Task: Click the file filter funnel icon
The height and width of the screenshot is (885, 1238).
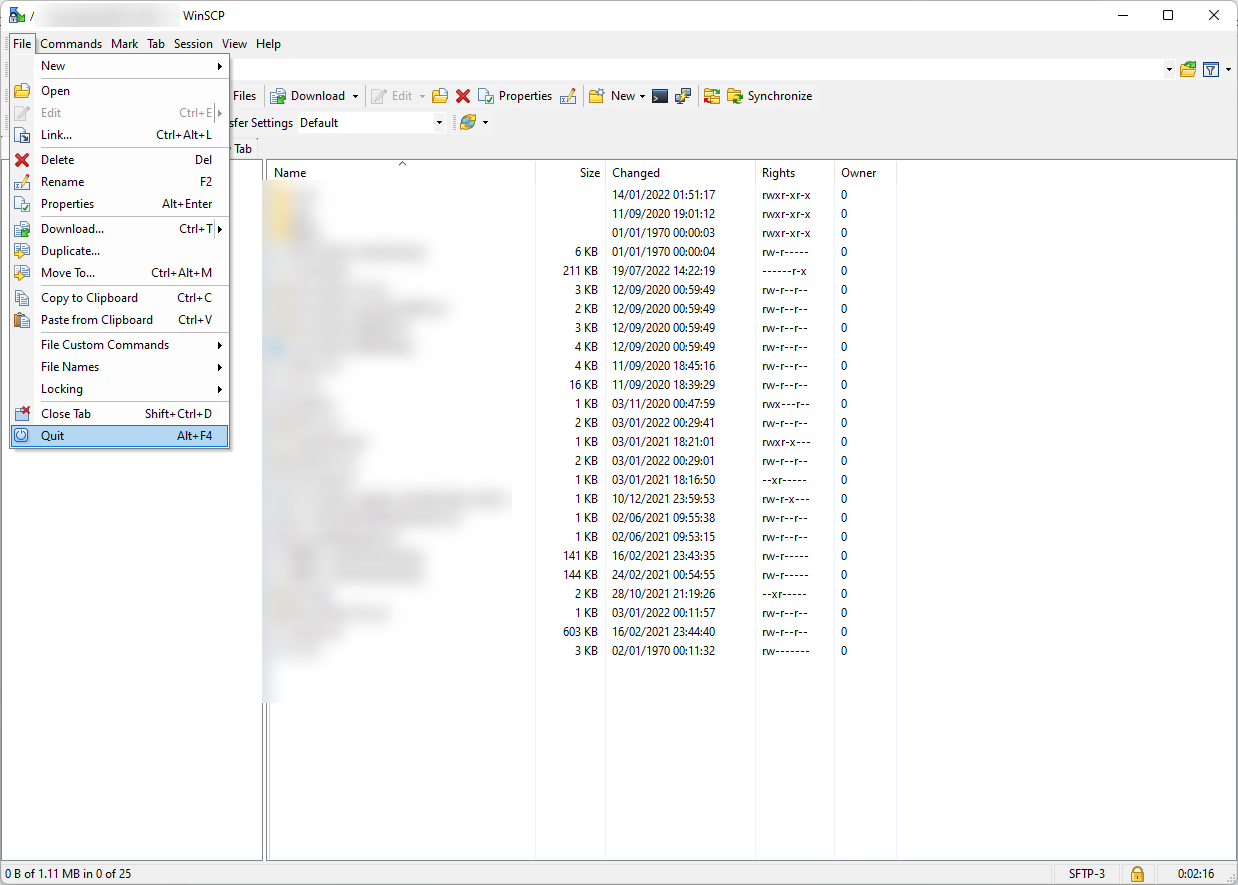Action: [1211, 69]
